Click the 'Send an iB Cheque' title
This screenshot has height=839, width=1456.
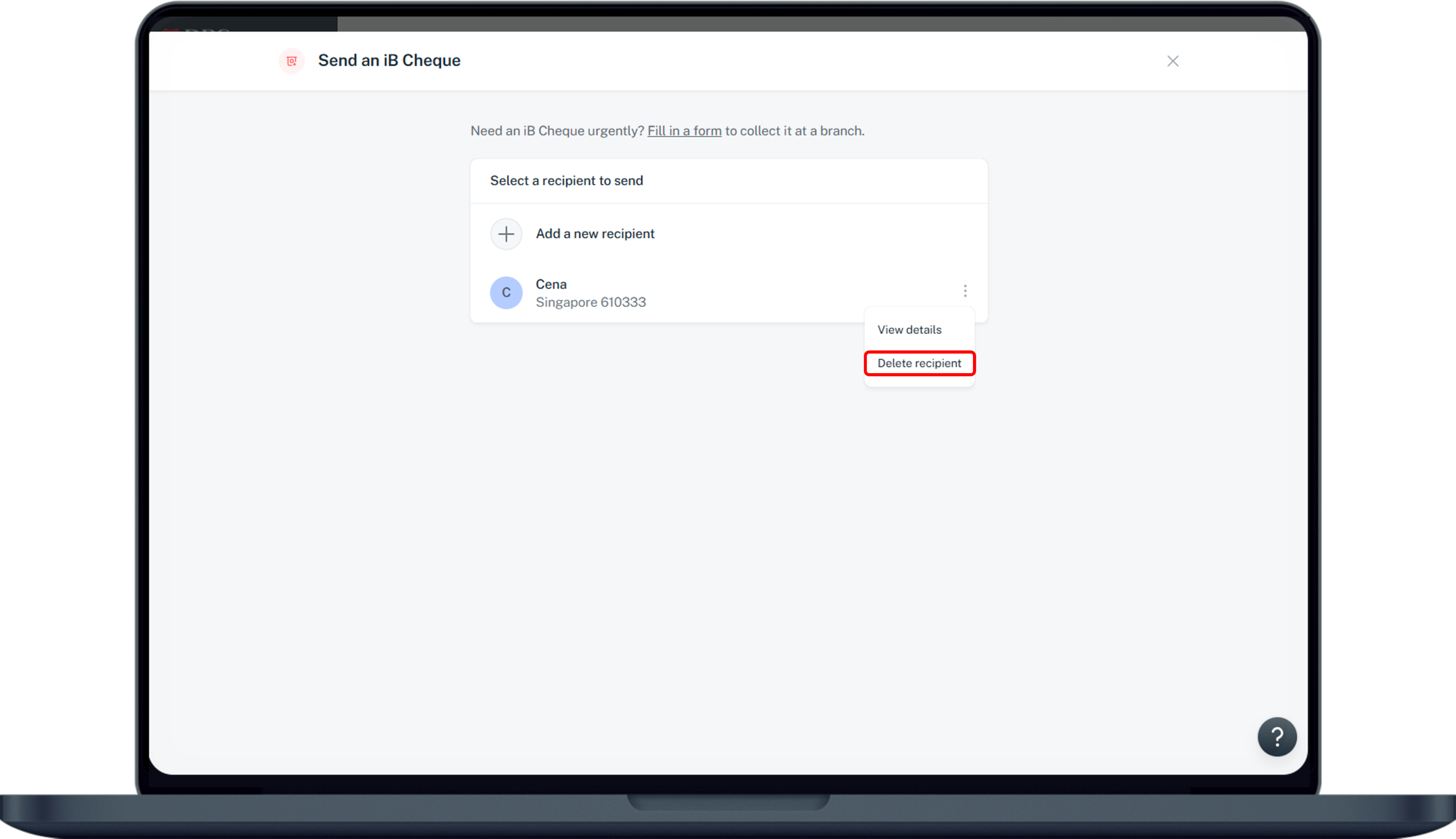coord(389,61)
